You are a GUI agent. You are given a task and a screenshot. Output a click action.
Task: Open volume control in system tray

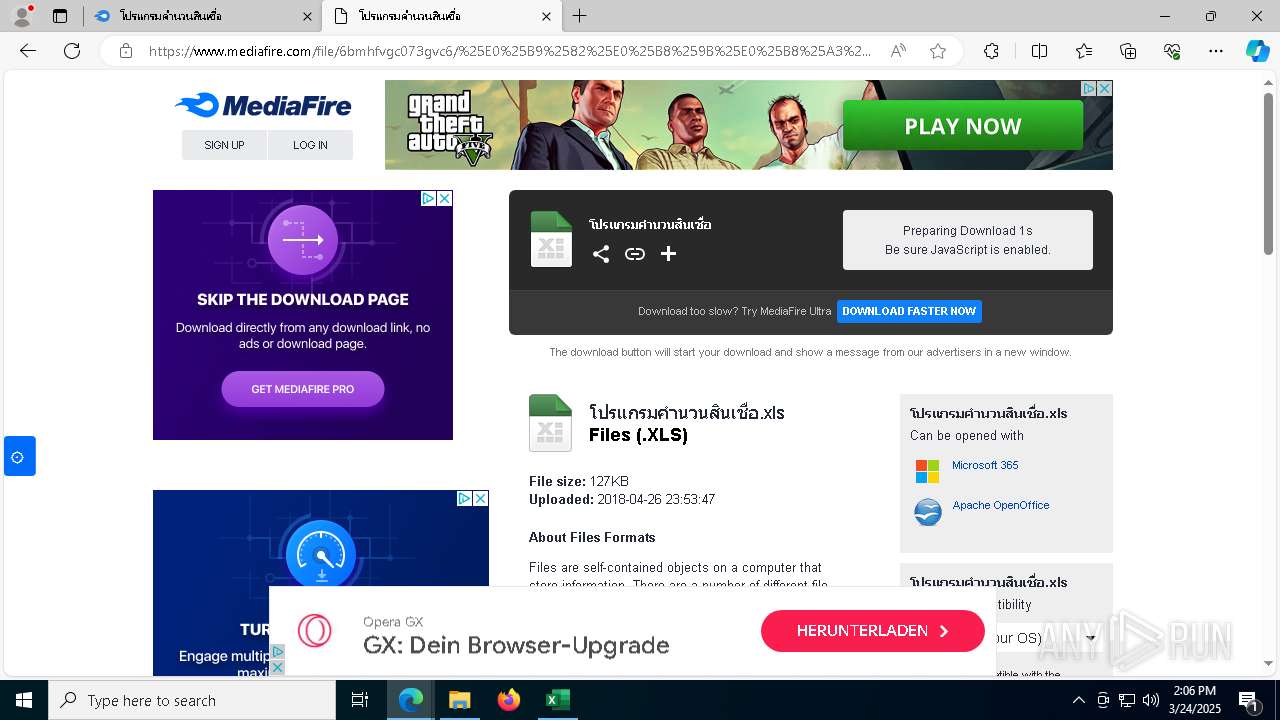coord(1151,700)
